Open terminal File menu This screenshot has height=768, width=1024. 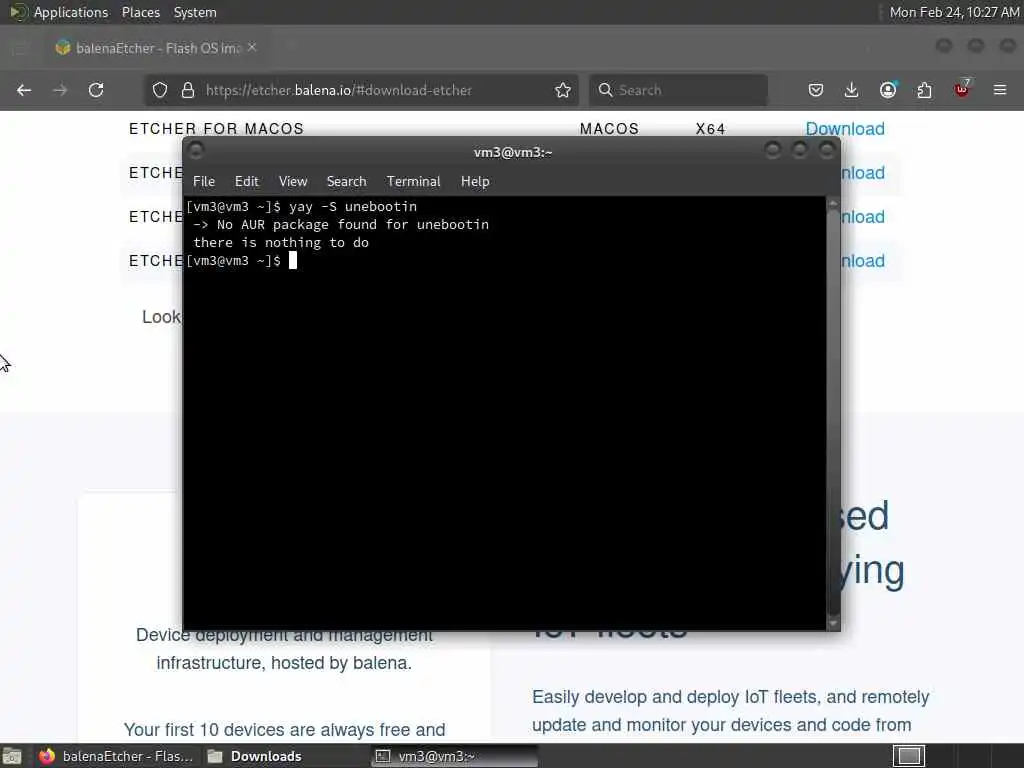204,182
